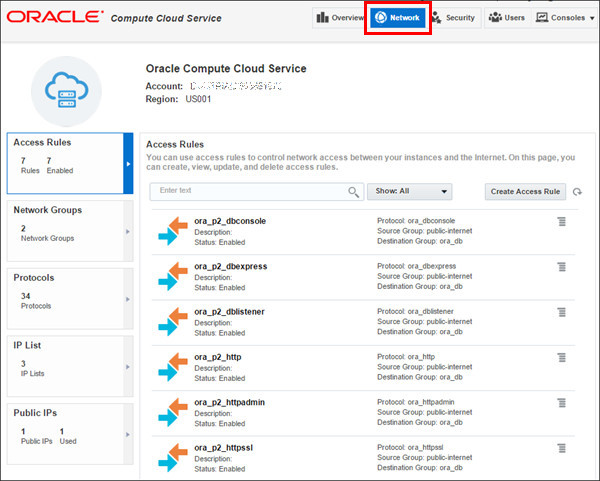This screenshot has height=481, width=600.
Task: Click Protocol: ora_dbconsole text
Action: click(x=416, y=221)
